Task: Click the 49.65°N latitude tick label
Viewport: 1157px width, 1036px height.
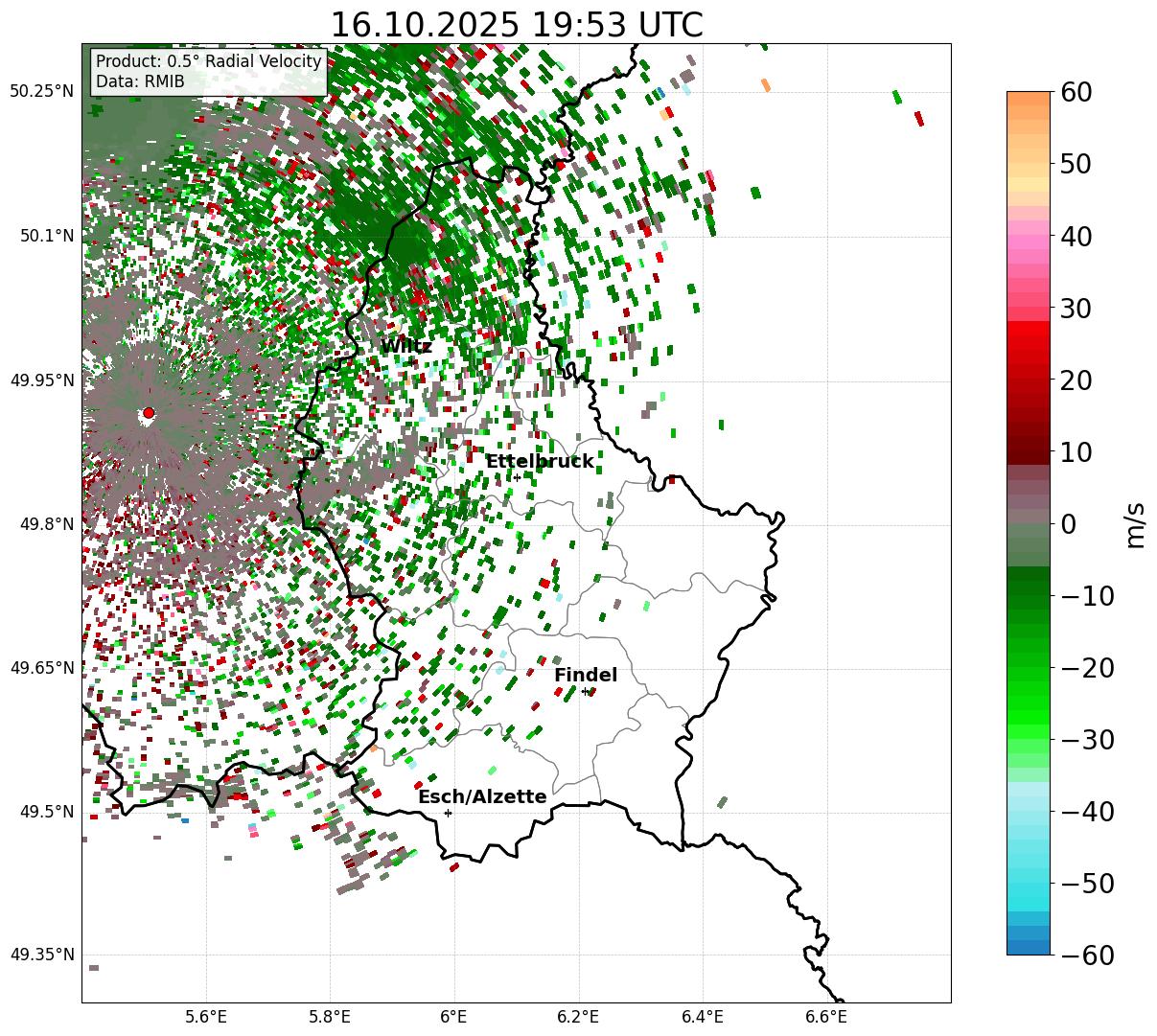Action: [x=42, y=668]
